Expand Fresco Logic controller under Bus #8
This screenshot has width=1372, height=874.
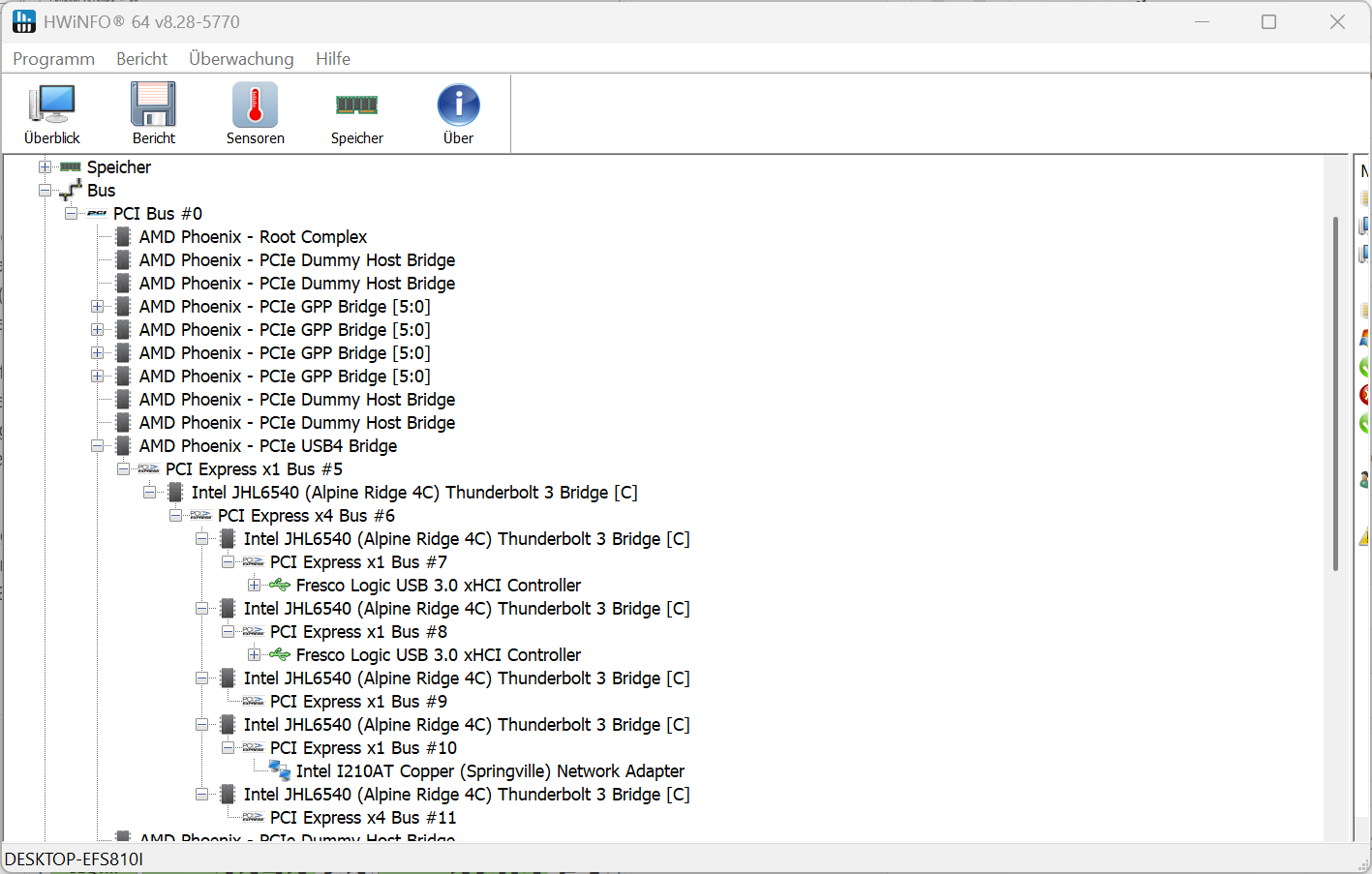pyautogui.click(x=254, y=654)
